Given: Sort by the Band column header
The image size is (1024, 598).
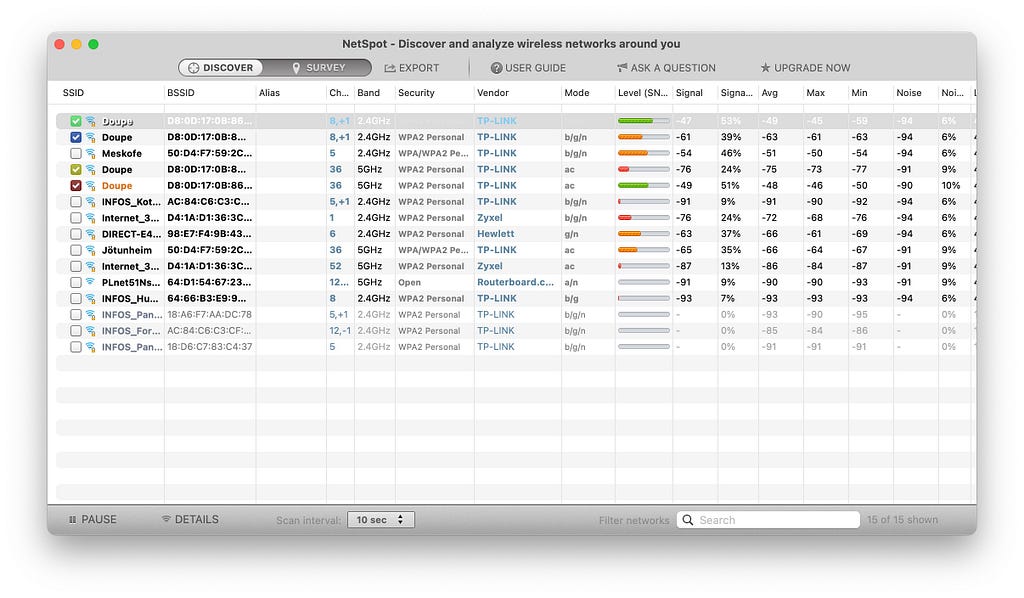Looking at the screenshot, I should [368, 93].
